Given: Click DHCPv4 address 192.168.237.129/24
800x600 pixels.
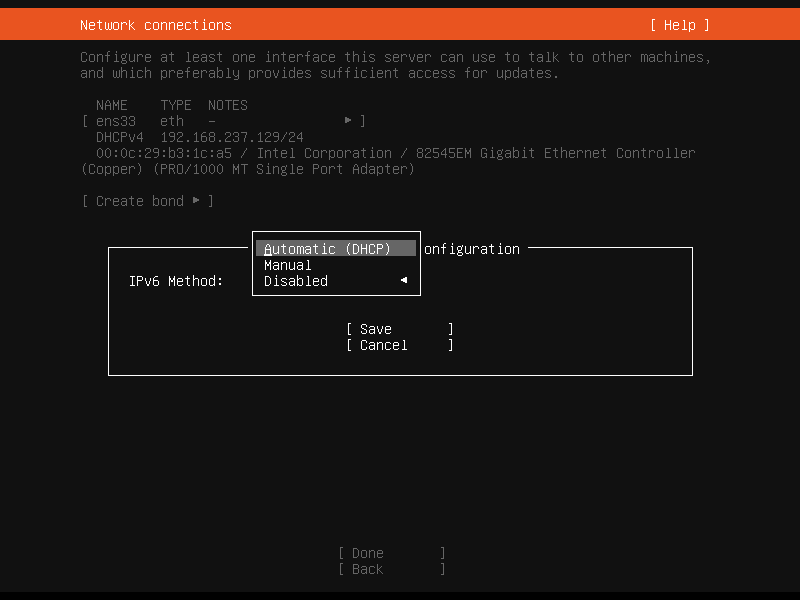Looking at the screenshot, I should (x=232, y=137).
